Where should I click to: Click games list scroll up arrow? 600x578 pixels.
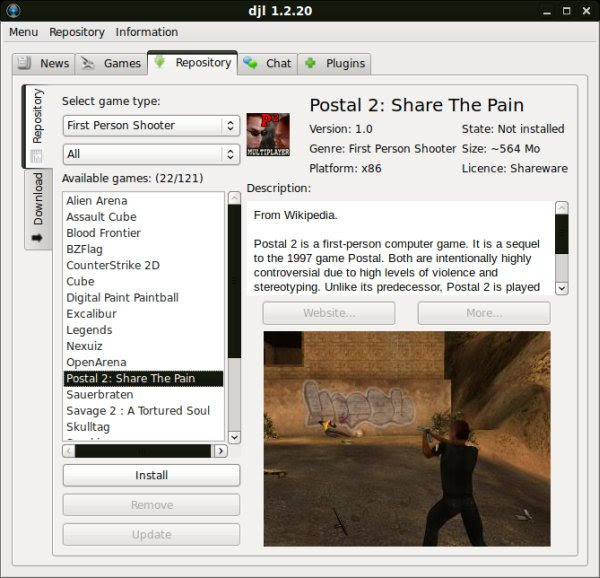234,198
